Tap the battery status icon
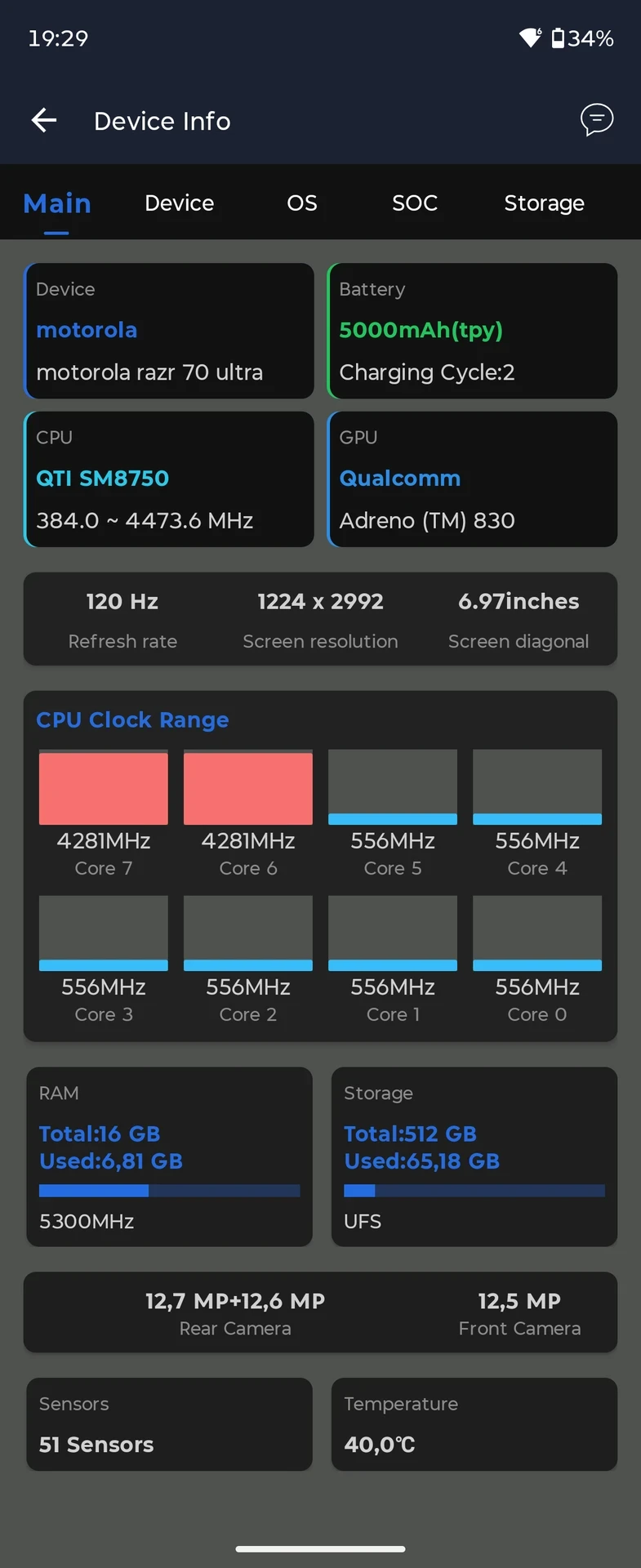Screen dimensions: 641x1568 [559, 38]
